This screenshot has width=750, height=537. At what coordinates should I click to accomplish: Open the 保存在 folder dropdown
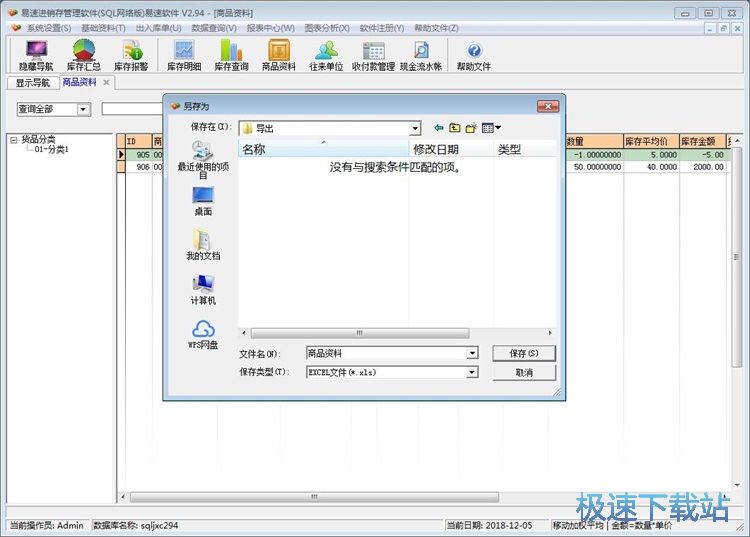click(x=415, y=128)
